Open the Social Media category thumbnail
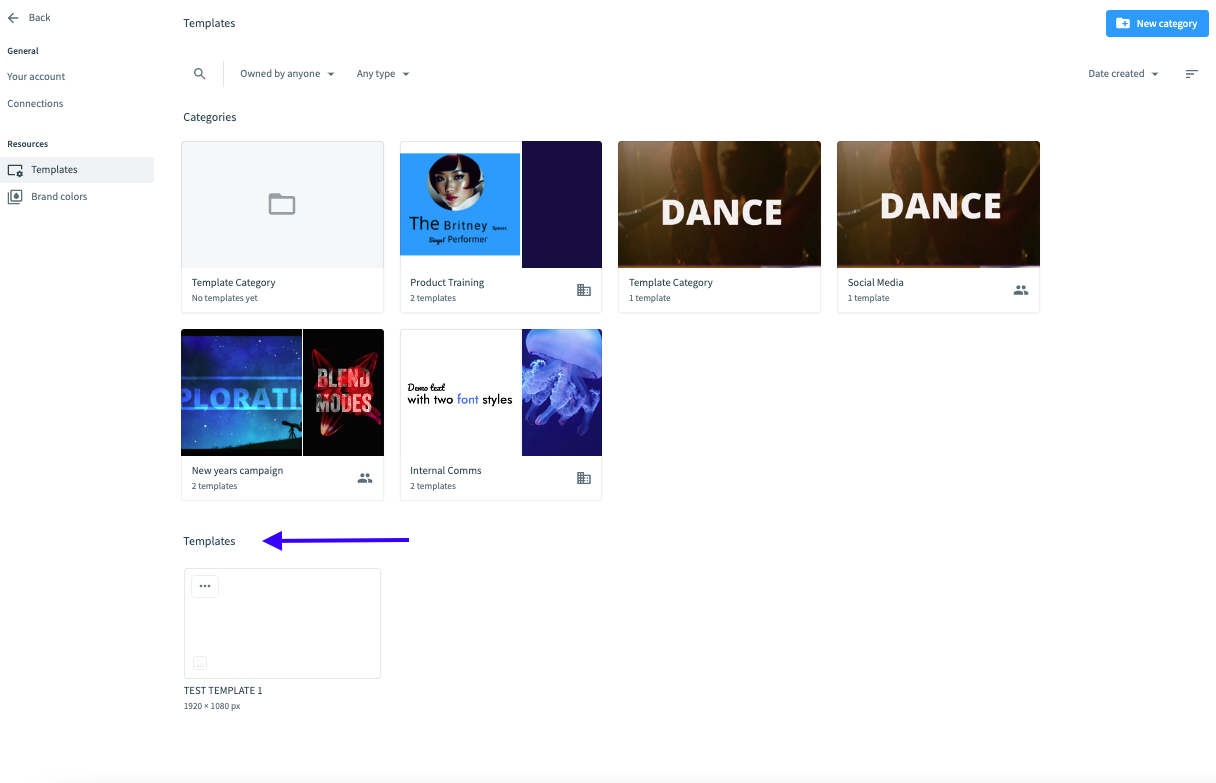 tap(938, 204)
